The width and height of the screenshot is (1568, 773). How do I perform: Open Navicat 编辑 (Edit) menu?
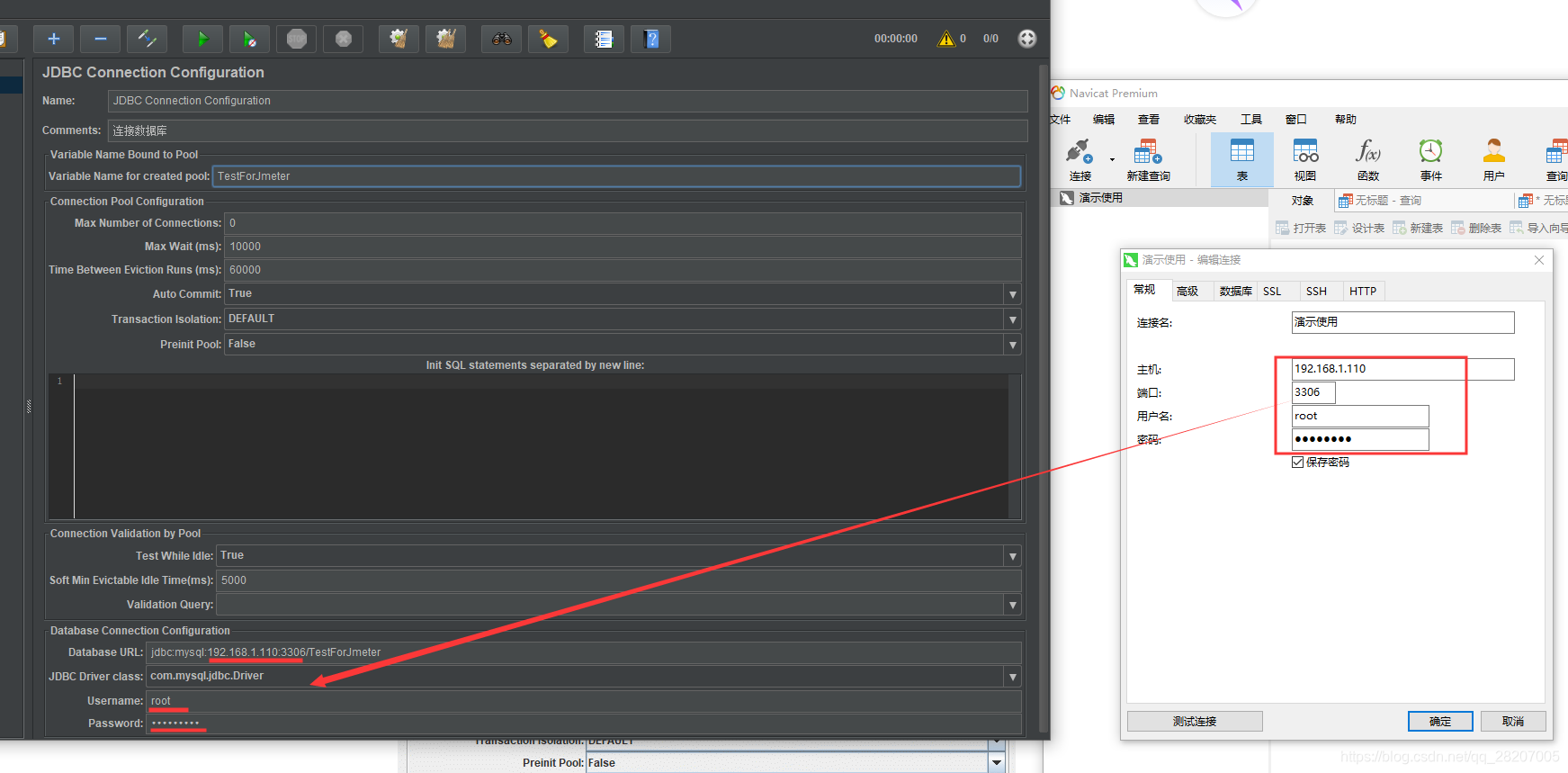pos(1104,119)
